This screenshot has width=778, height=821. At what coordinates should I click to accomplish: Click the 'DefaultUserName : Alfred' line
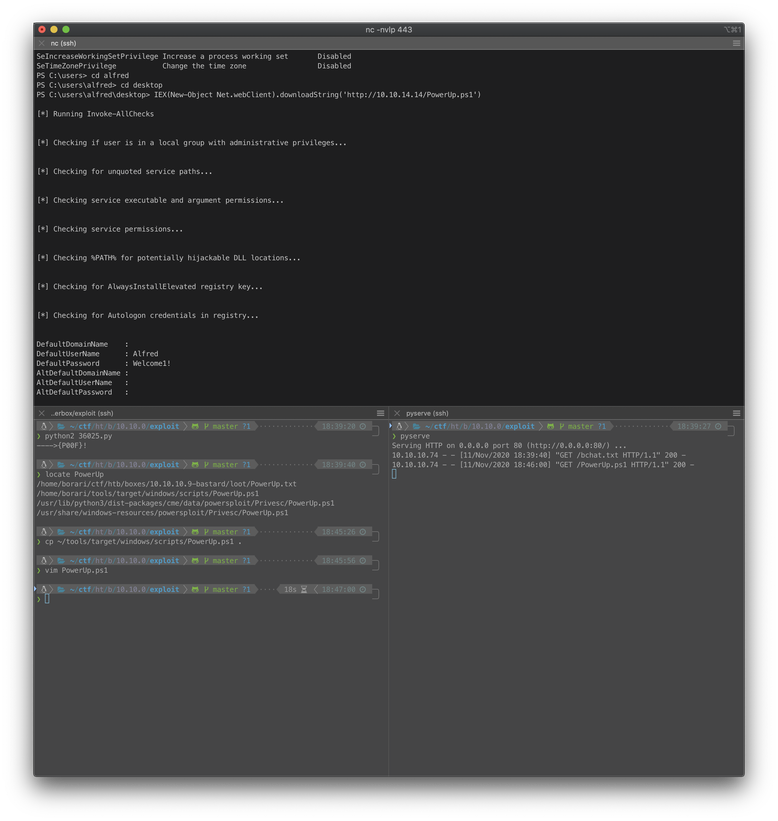tap(97, 353)
